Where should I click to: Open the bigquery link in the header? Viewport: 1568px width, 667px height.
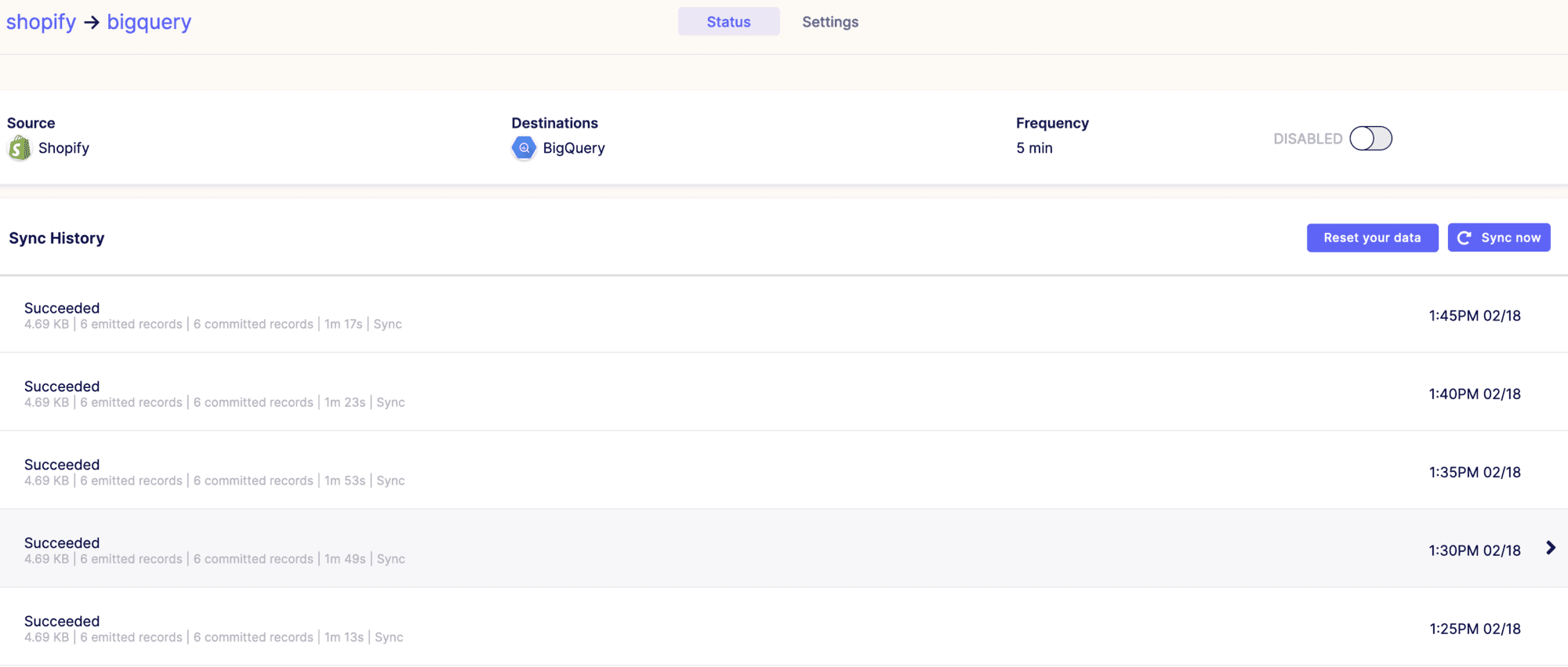tap(149, 22)
